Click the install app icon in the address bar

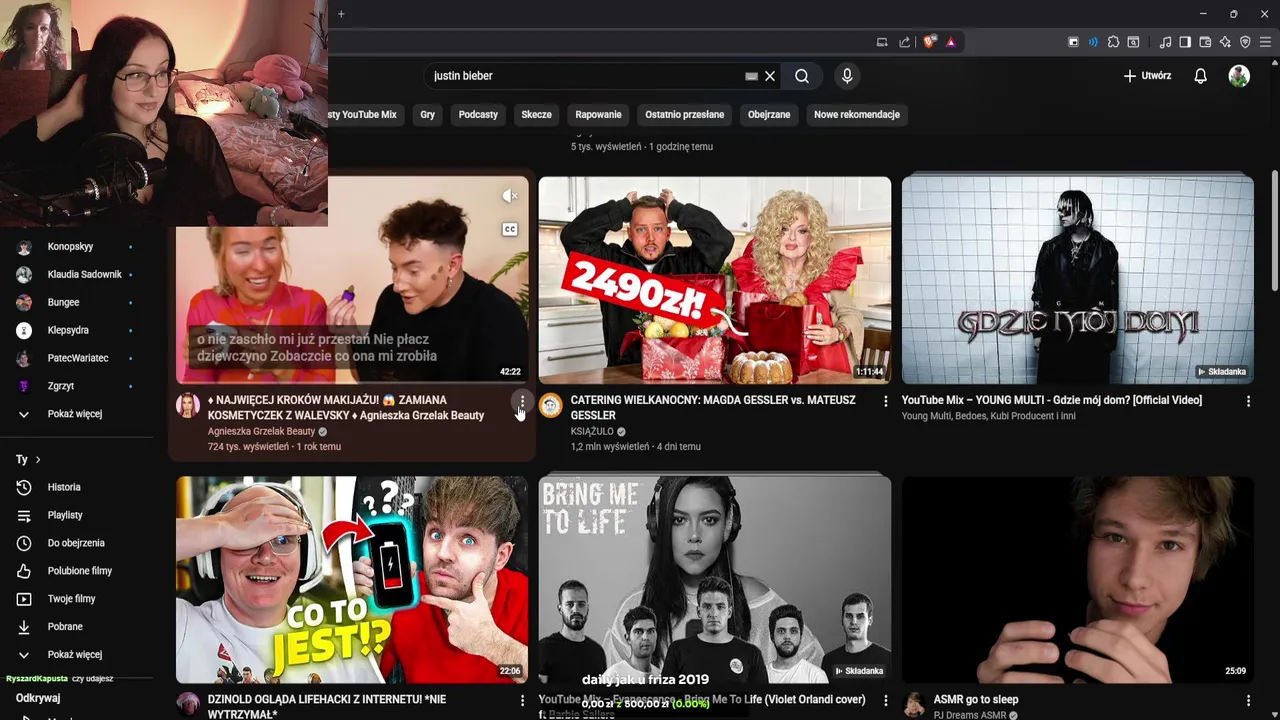click(882, 42)
